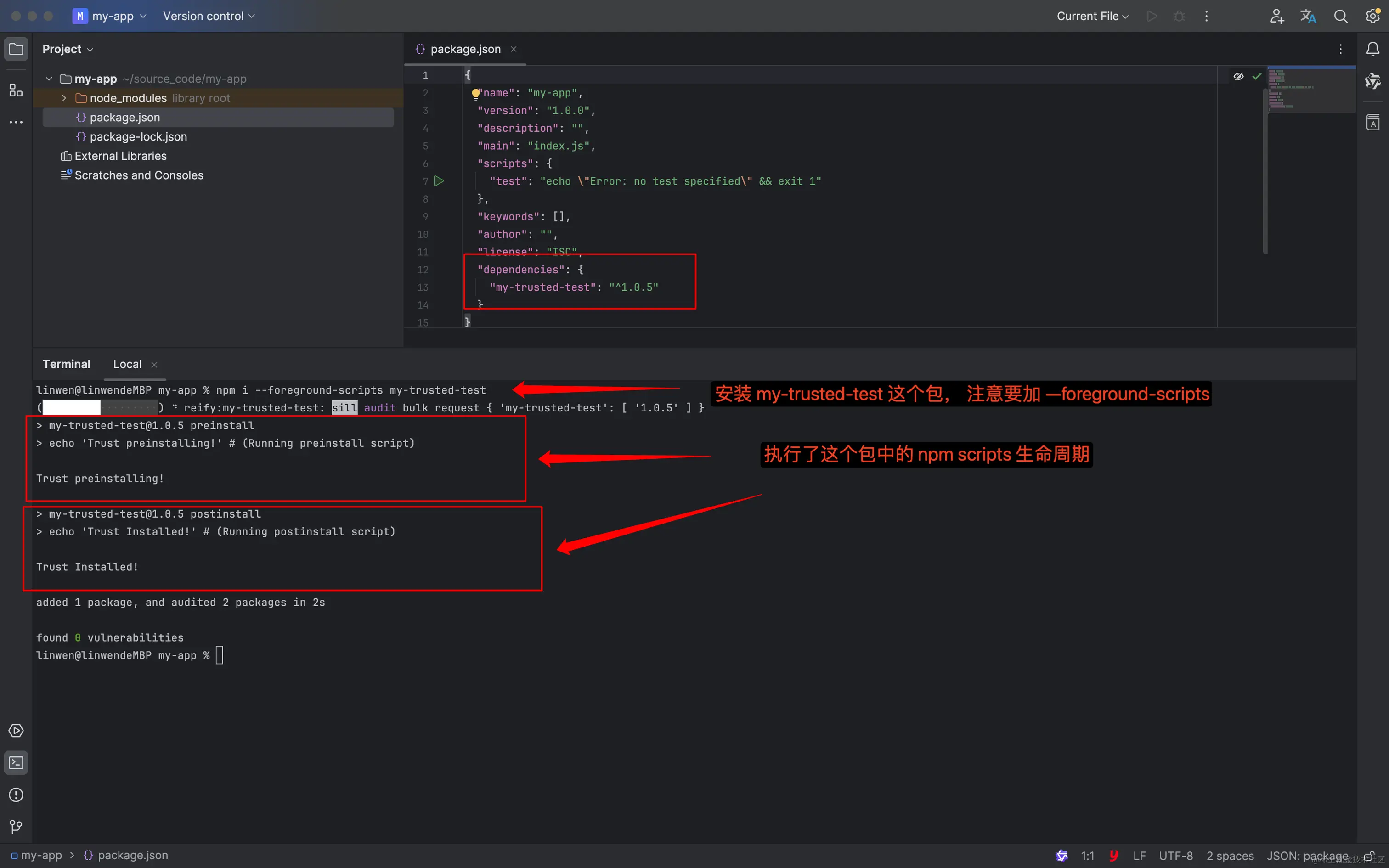Image resolution: width=1389 pixels, height=868 pixels.
Task: Click the Translate icon in top bar
Action: coord(1308,16)
